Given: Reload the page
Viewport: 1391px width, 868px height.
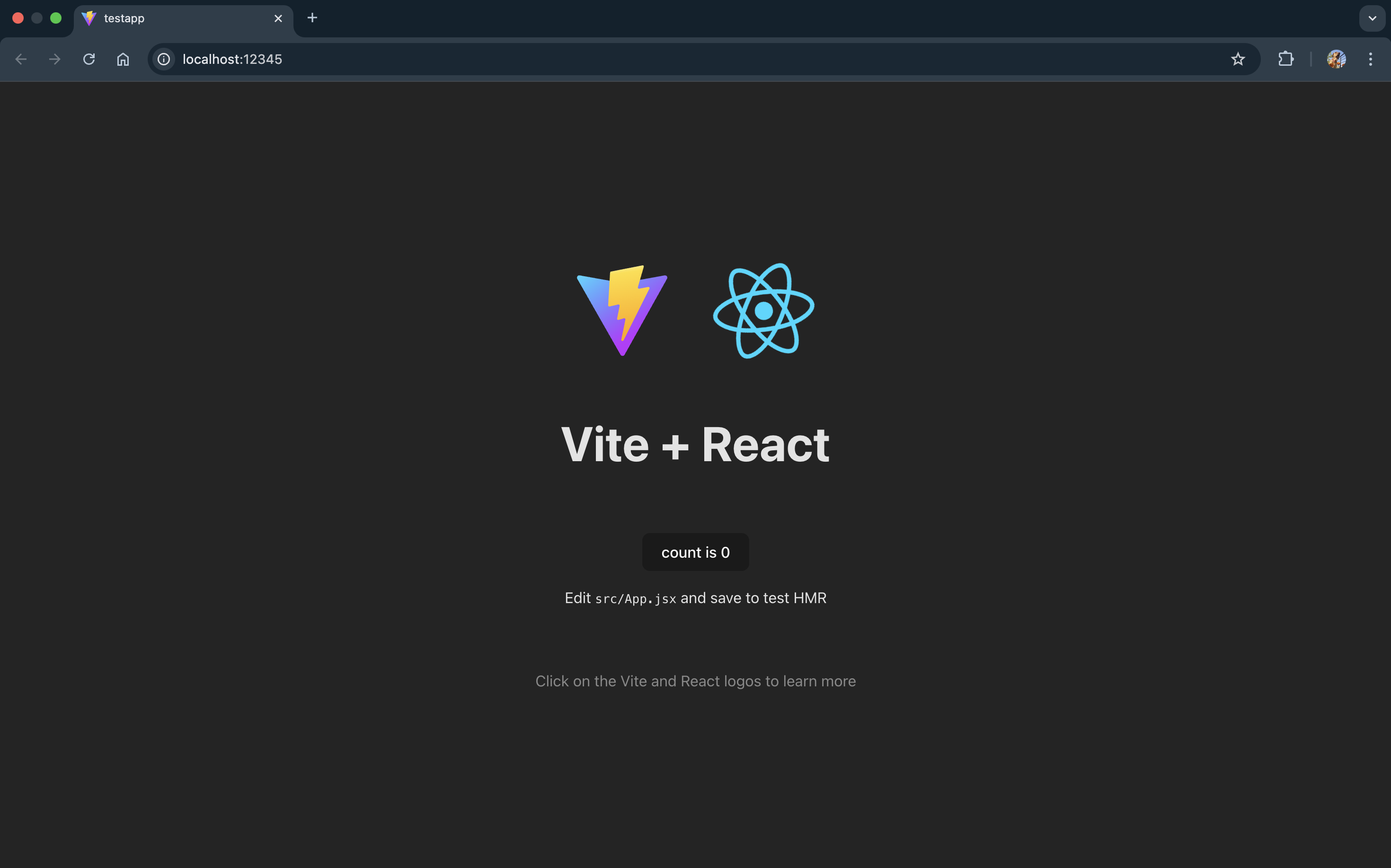Looking at the screenshot, I should [x=89, y=59].
